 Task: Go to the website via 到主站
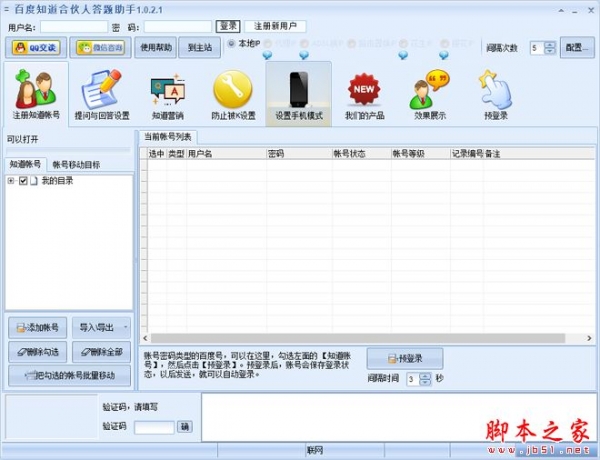point(200,47)
